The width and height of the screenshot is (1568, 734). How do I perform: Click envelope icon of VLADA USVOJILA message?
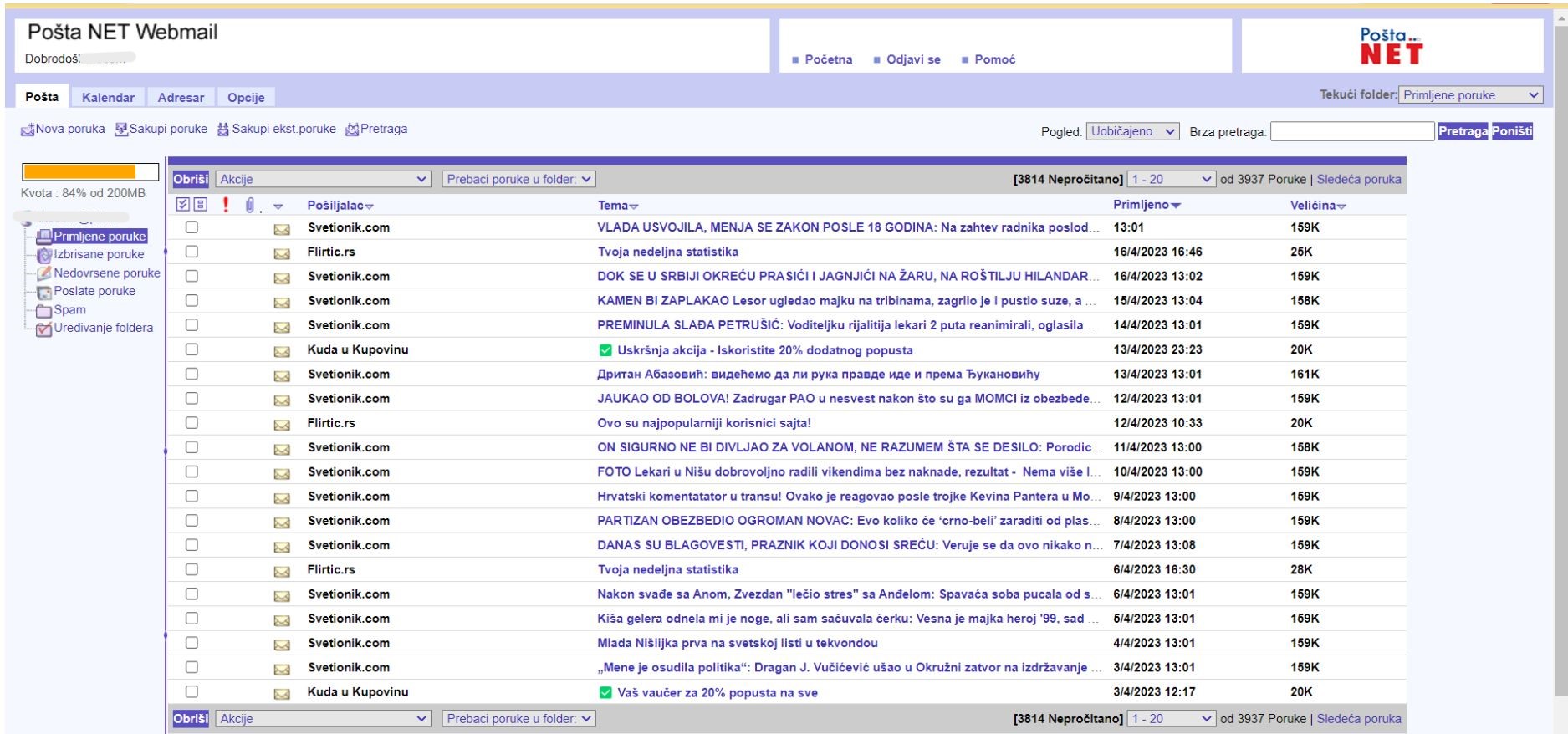point(282,229)
